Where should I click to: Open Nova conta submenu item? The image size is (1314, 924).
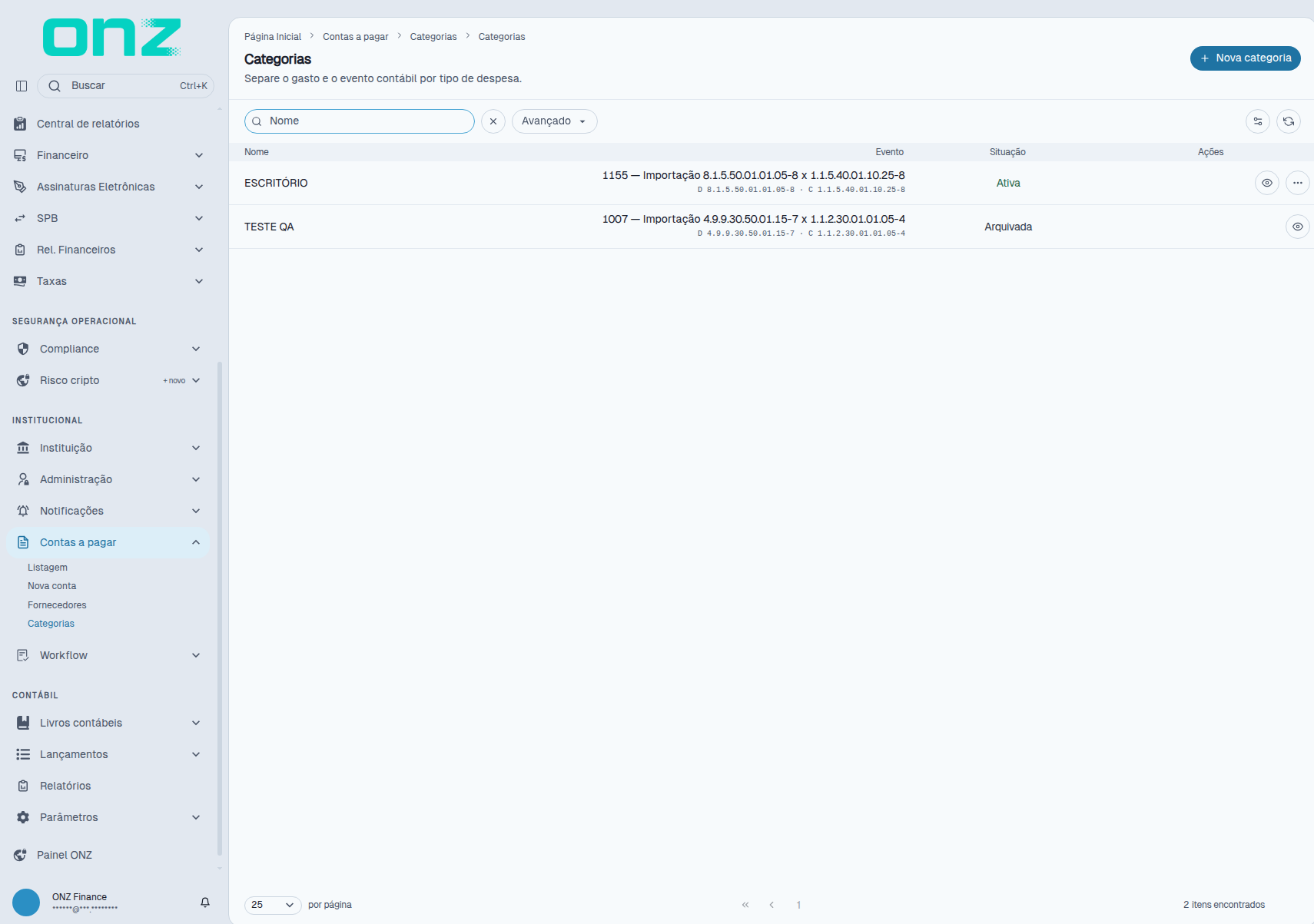52,586
